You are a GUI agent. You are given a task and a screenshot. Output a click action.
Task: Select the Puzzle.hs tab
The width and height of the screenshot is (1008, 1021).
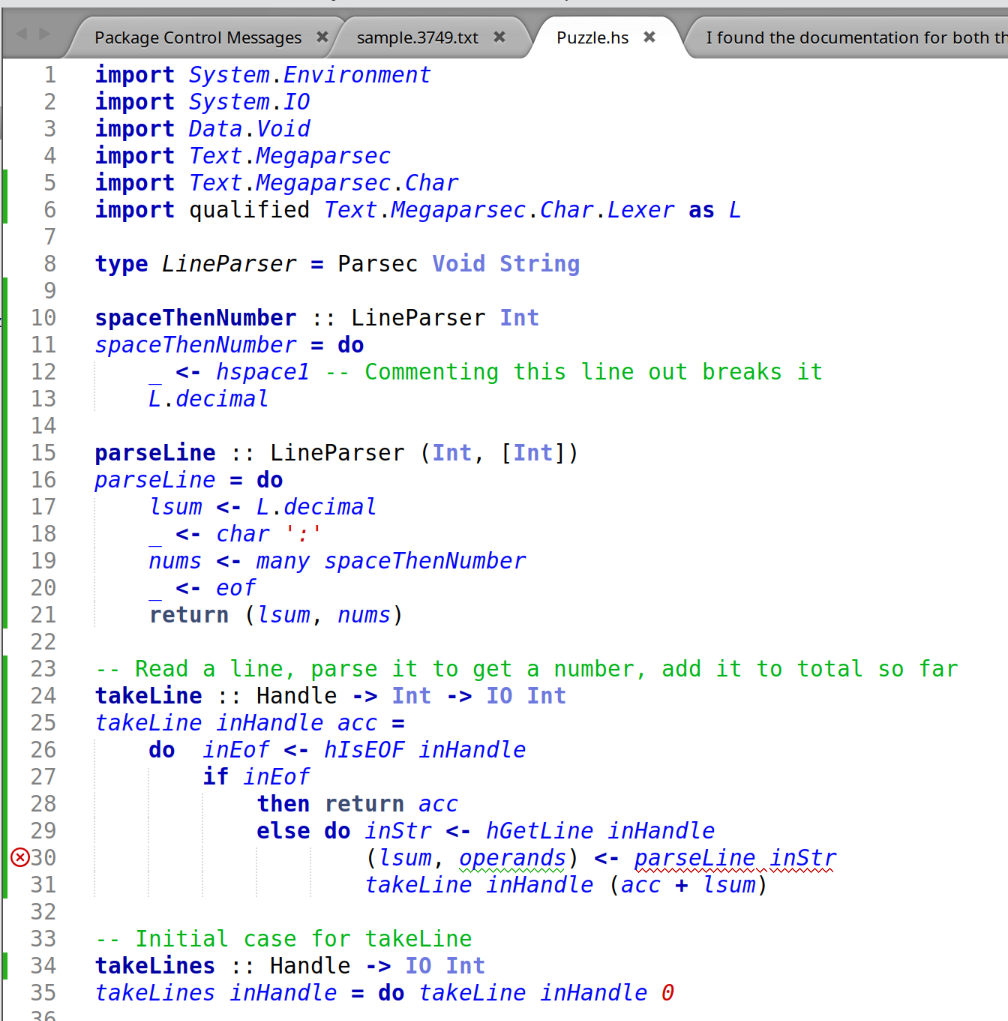pos(593,38)
